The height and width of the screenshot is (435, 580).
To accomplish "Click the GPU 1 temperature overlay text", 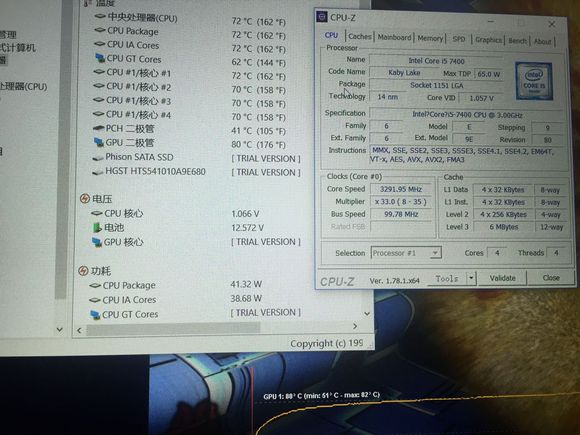I will coord(321,395).
